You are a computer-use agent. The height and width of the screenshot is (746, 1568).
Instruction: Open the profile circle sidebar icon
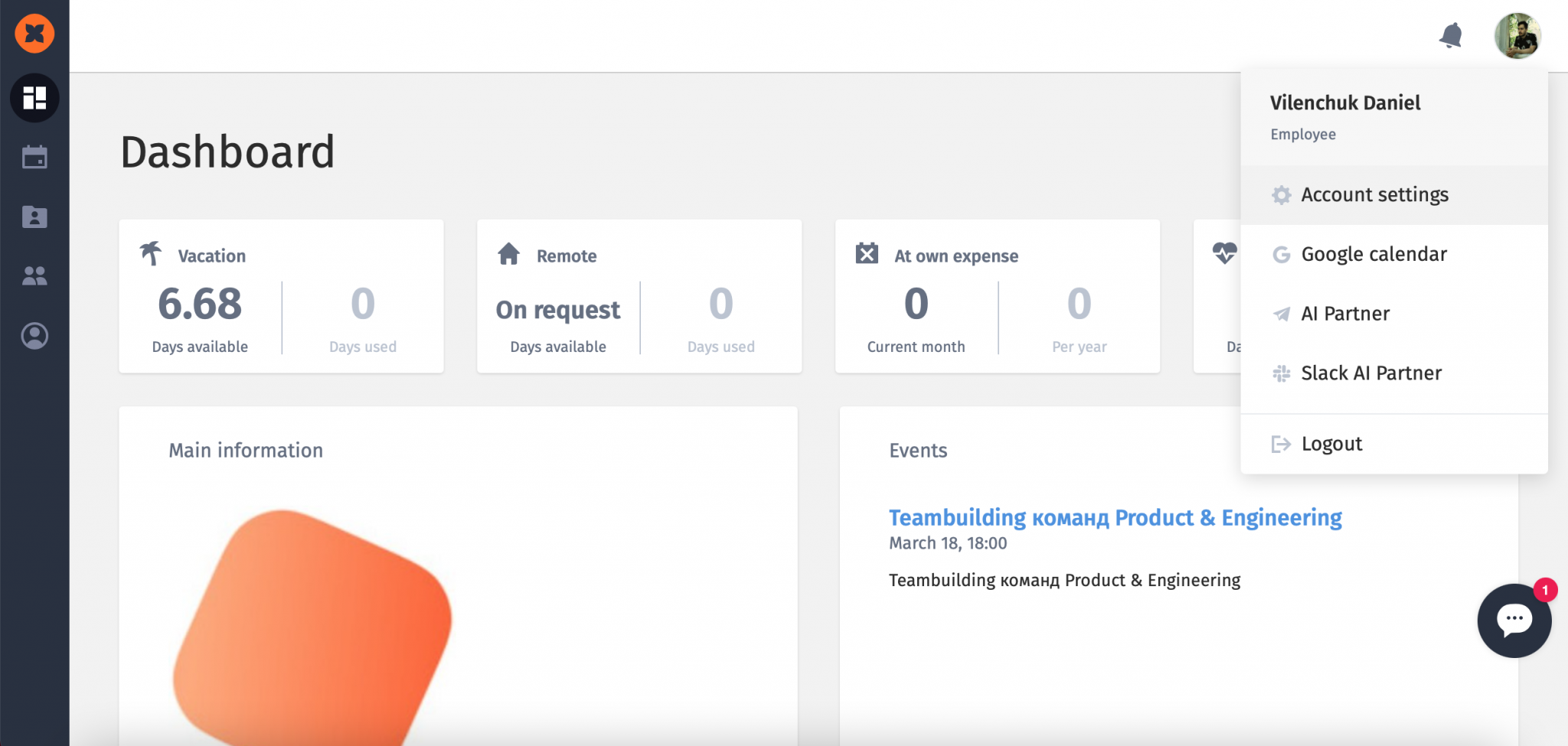[x=34, y=336]
